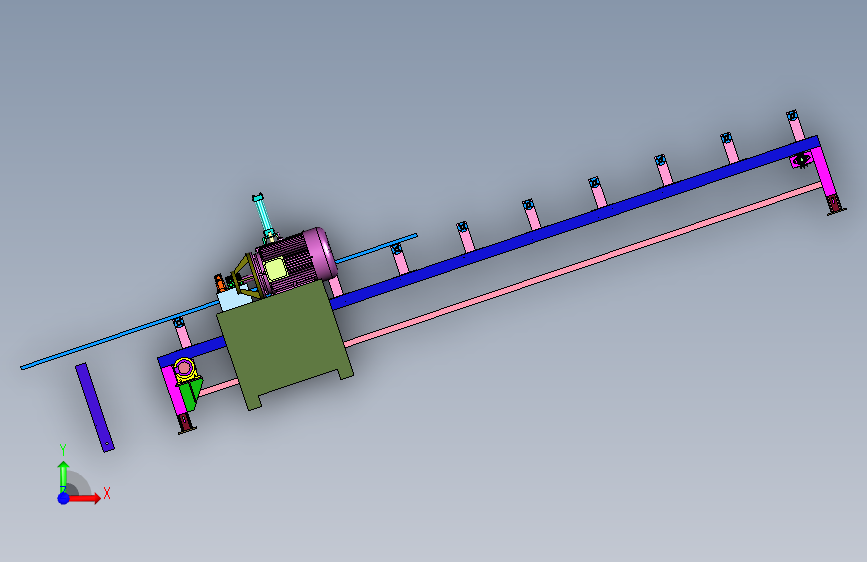Select the light blue block under the motor
The width and height of the screenshot is (867, 562).
(235, 300)
